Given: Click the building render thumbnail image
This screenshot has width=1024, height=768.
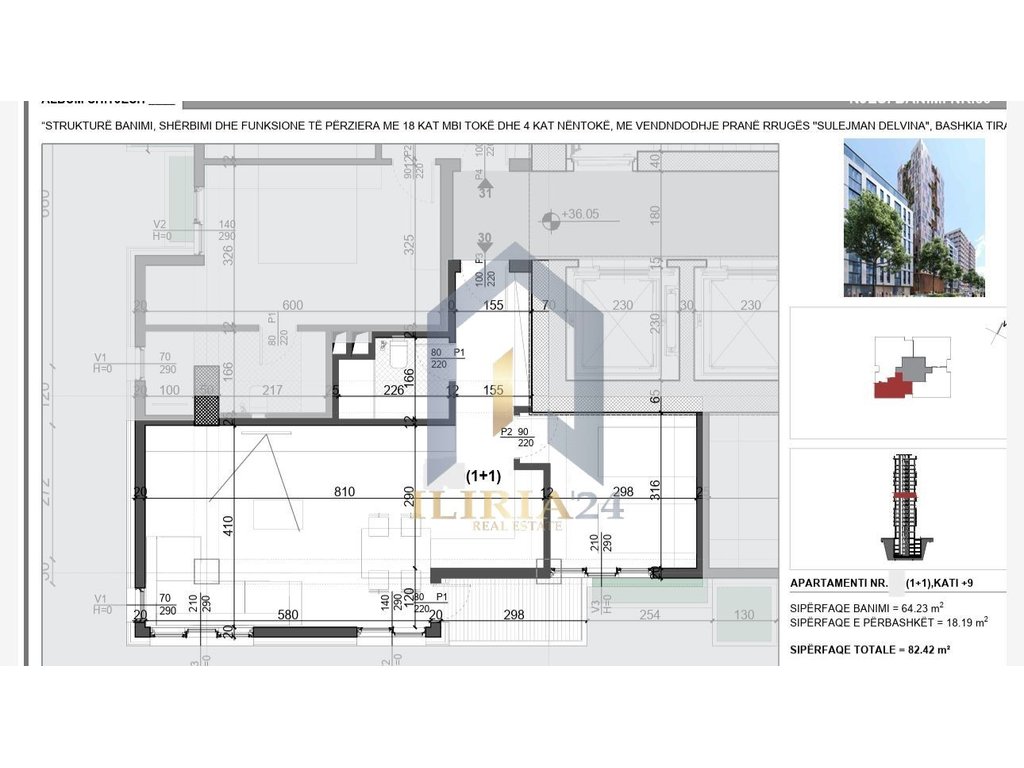Looking at the screenshot, I should coord(914,217).
